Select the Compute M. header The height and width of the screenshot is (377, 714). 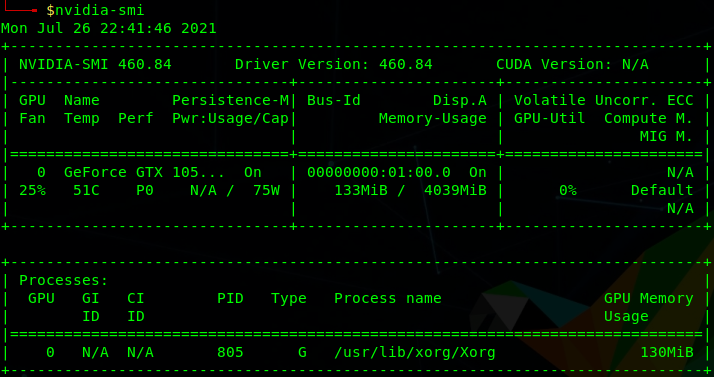point(649,119)
